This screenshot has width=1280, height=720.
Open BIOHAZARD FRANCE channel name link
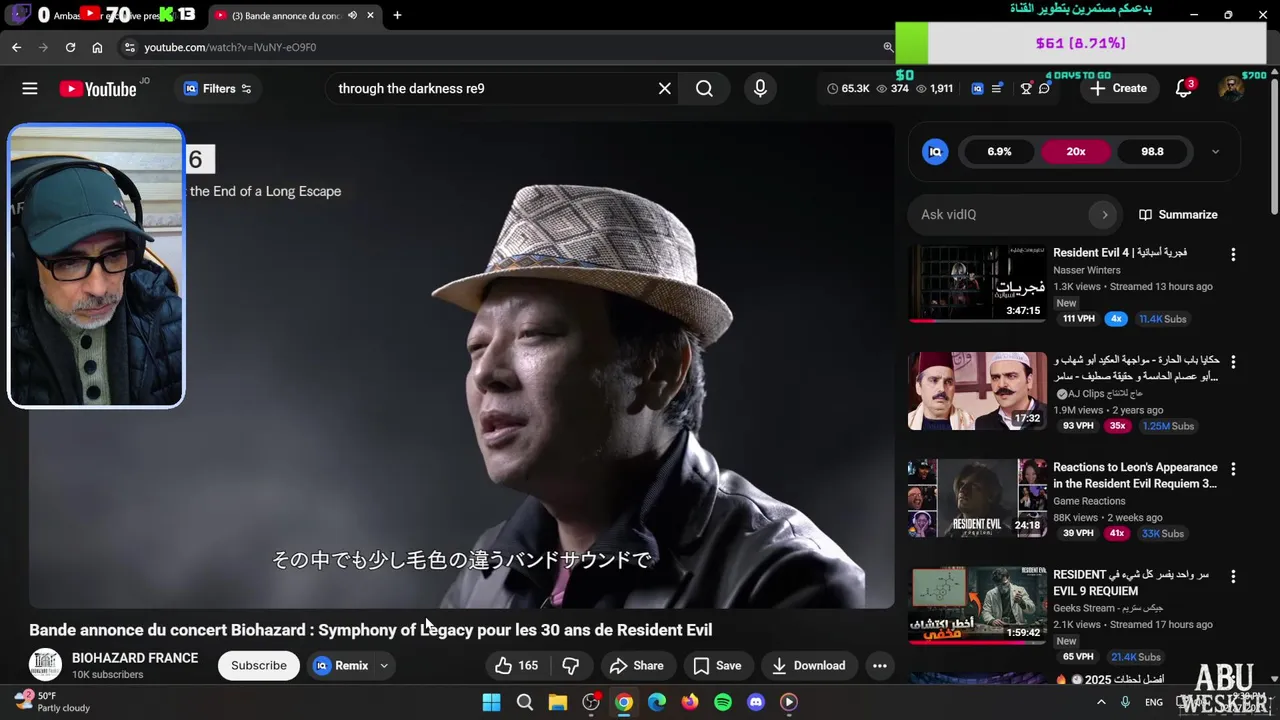point(135,658)
